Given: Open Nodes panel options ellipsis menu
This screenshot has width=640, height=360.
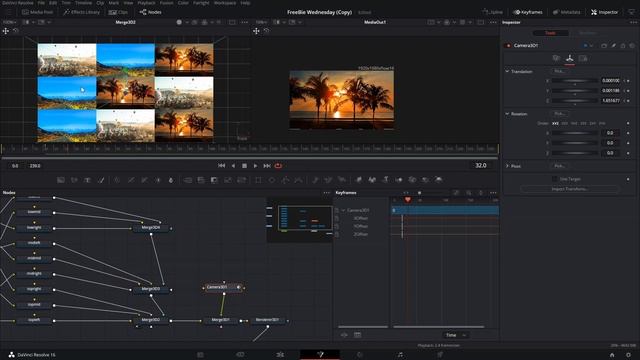Looking at the screenshot, I should click(x=327, y=193).
